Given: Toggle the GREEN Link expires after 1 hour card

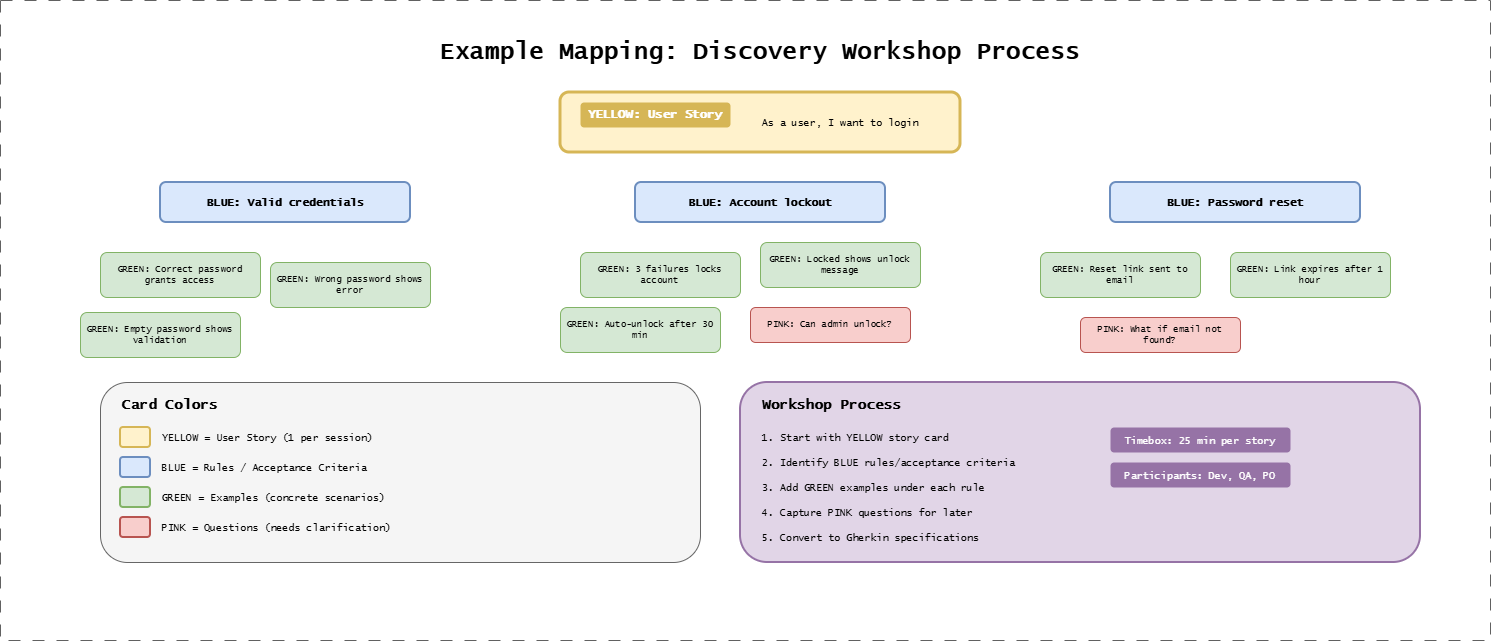Looking at the screenshot, I should 1310,275.
